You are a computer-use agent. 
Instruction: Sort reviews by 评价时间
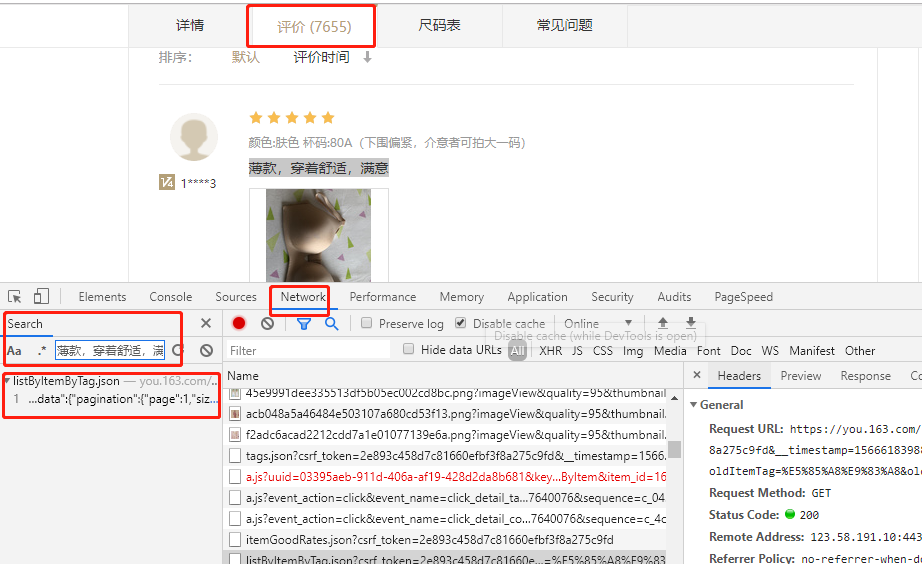pos(321,57)
